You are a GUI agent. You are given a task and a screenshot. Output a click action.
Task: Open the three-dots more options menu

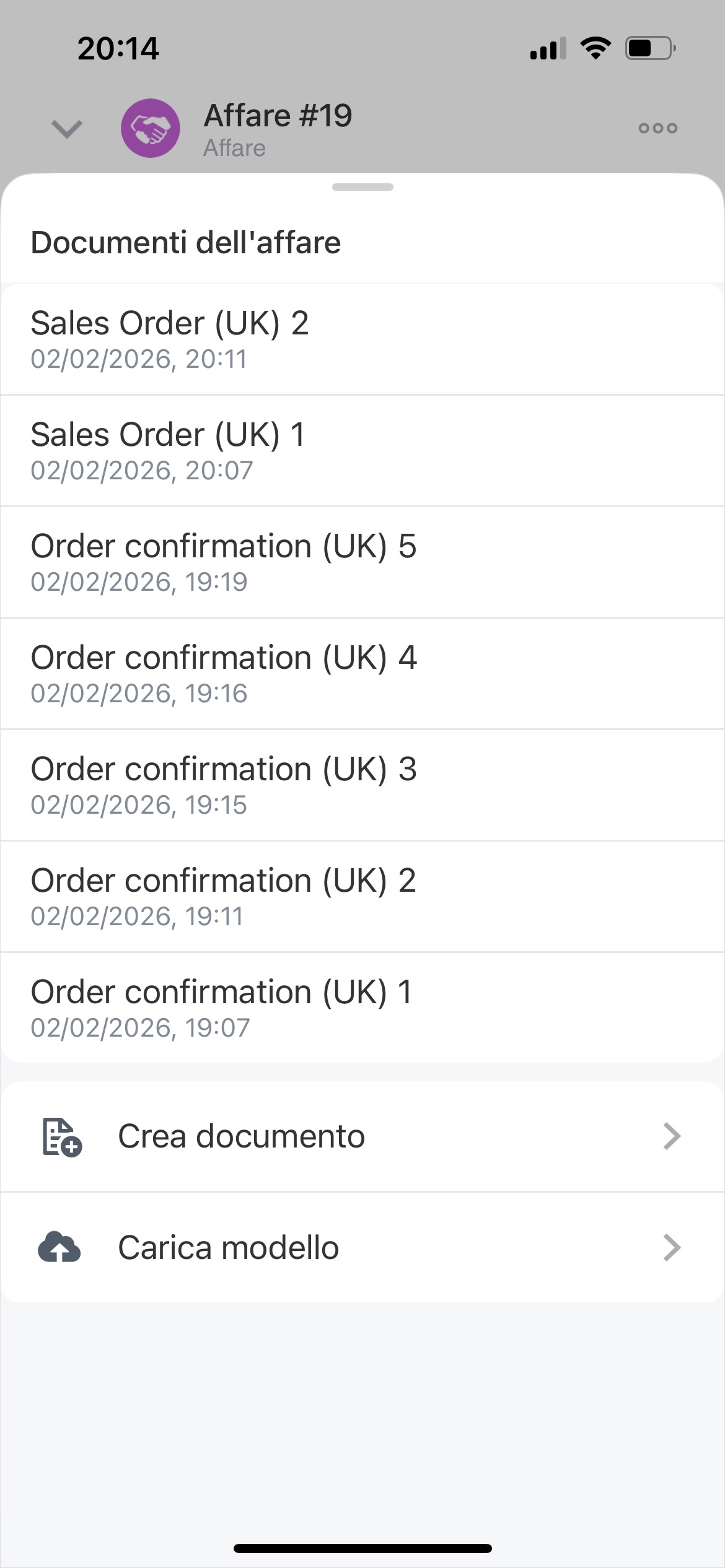[x=657, y=128]
